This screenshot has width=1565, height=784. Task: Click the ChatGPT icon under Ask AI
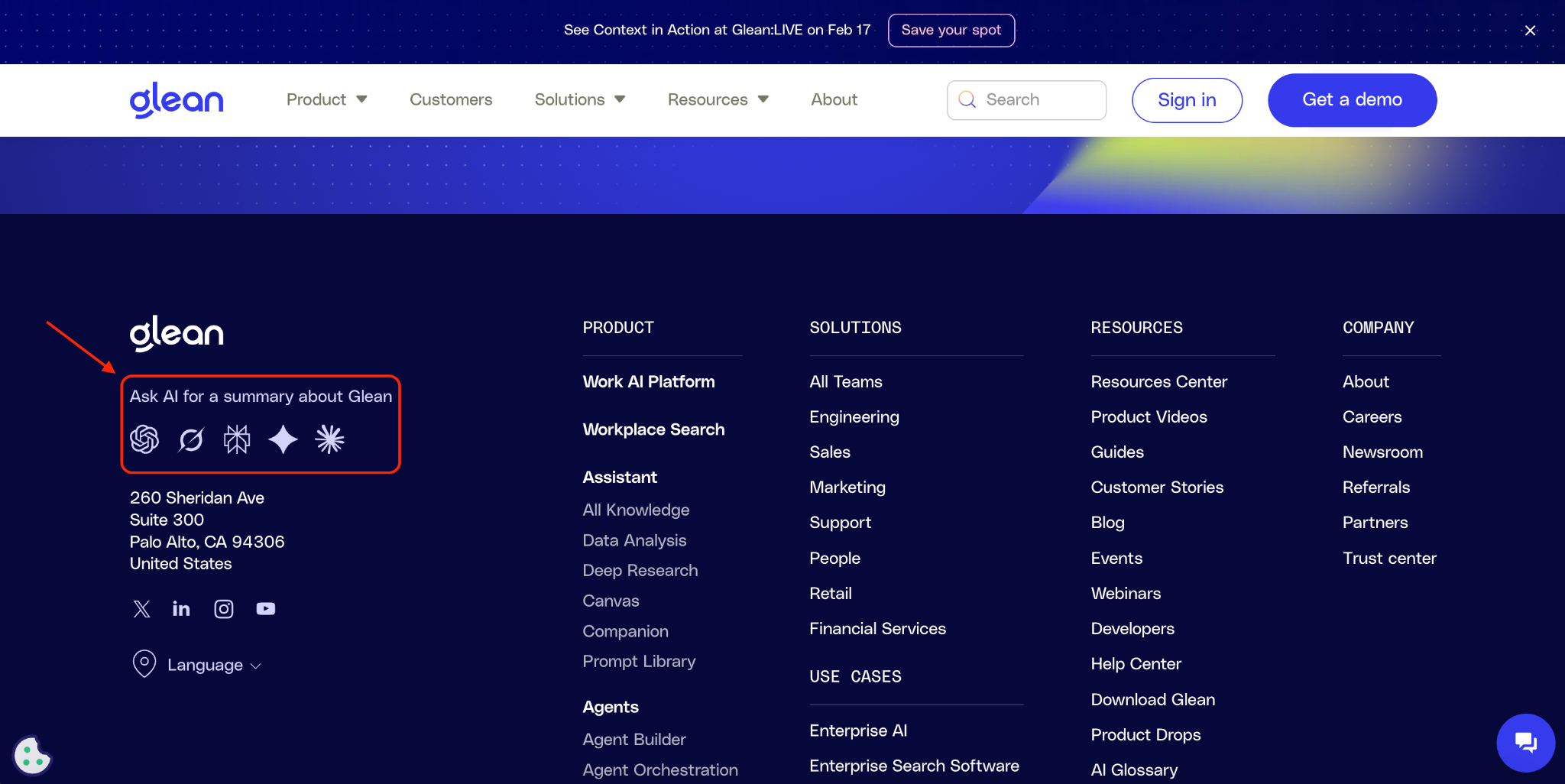144,439
